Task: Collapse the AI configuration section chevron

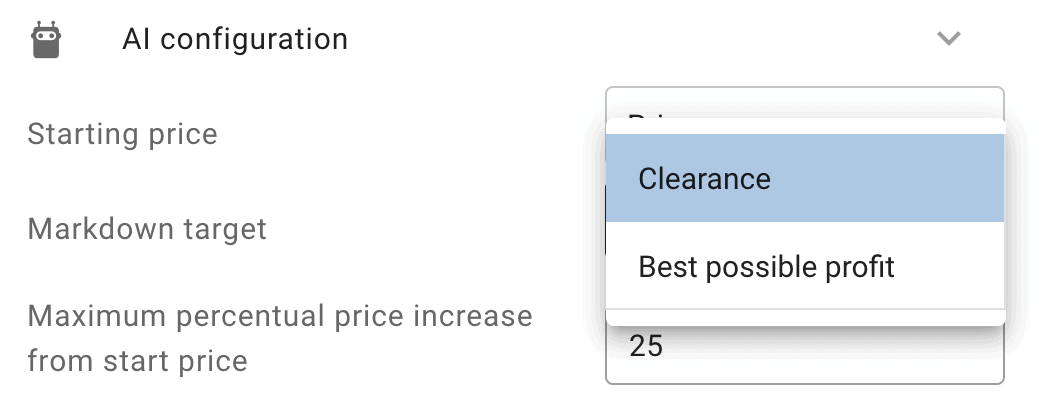Action: pyautogui.click(x=949, y=39)
